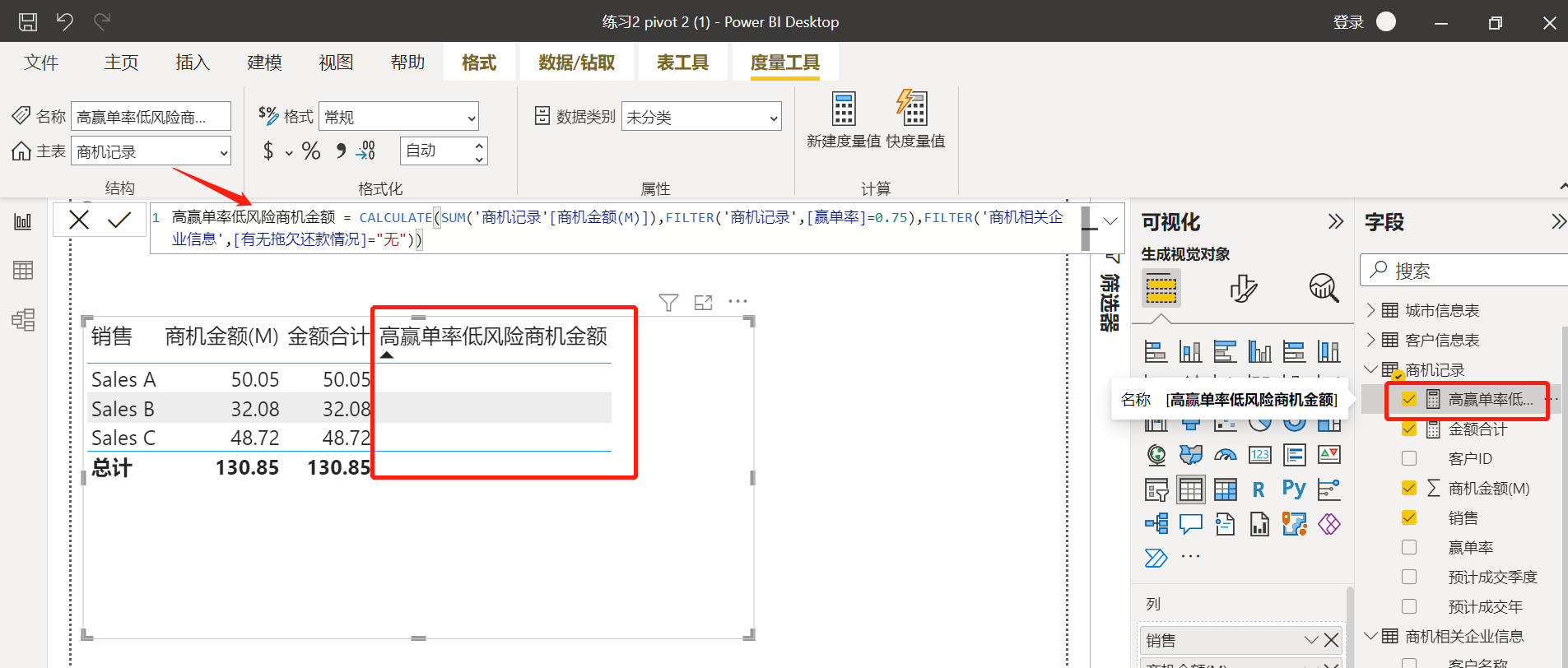This screenshot has height=668, width=1568.
Task: Switch to Data view in left sidebar
Action: [23, 271]
